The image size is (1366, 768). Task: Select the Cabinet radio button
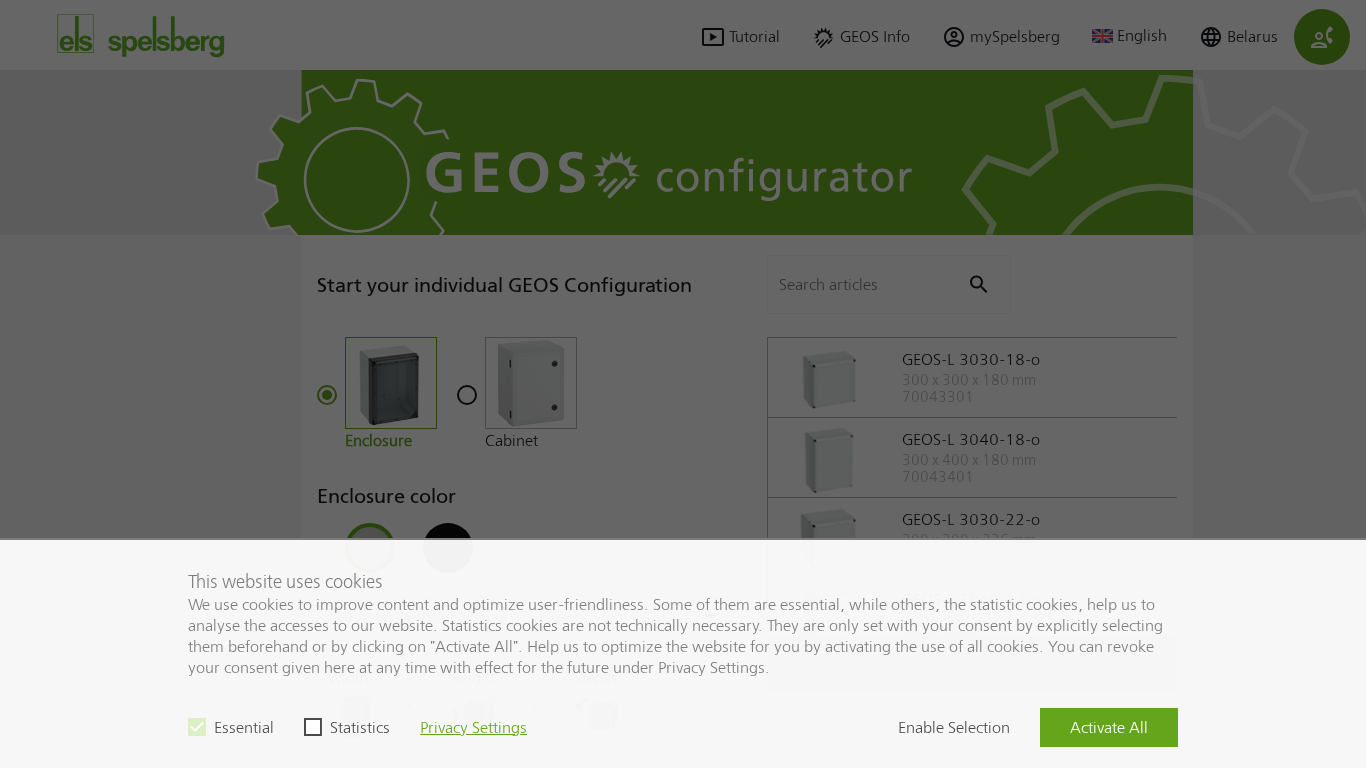coord(467,395)
